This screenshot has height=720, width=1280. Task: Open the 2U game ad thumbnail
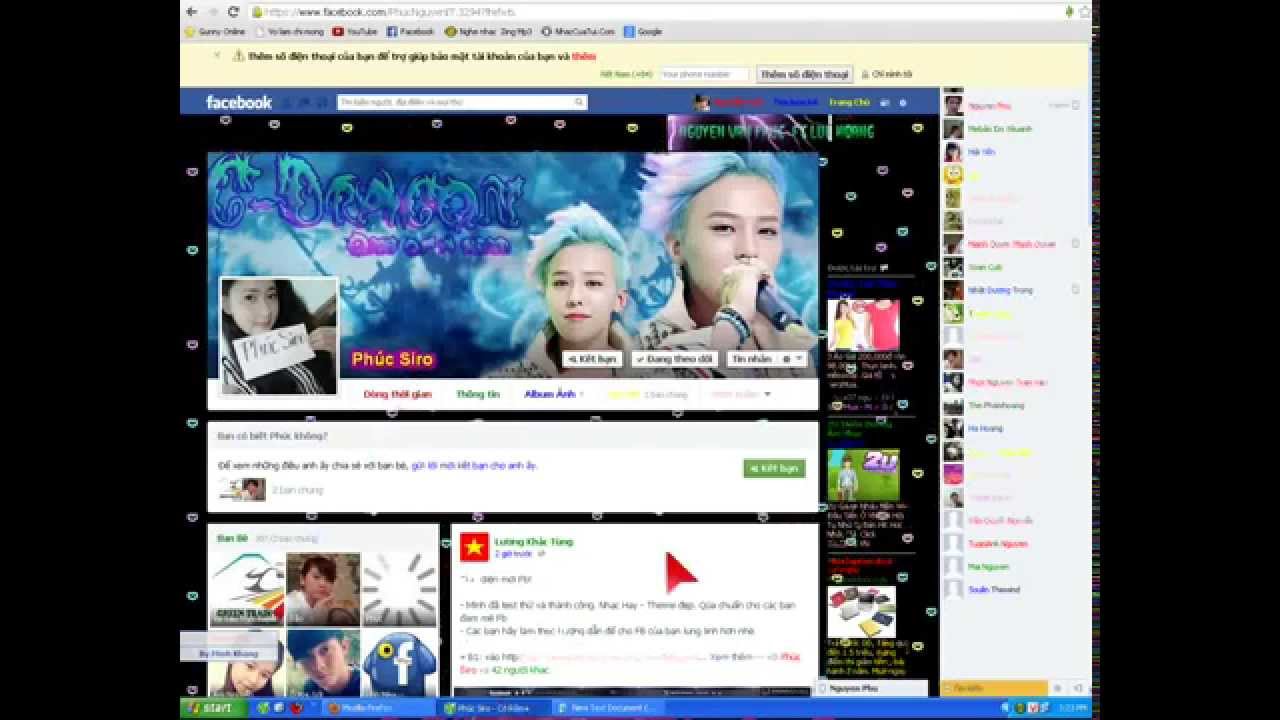pos(863,475)
